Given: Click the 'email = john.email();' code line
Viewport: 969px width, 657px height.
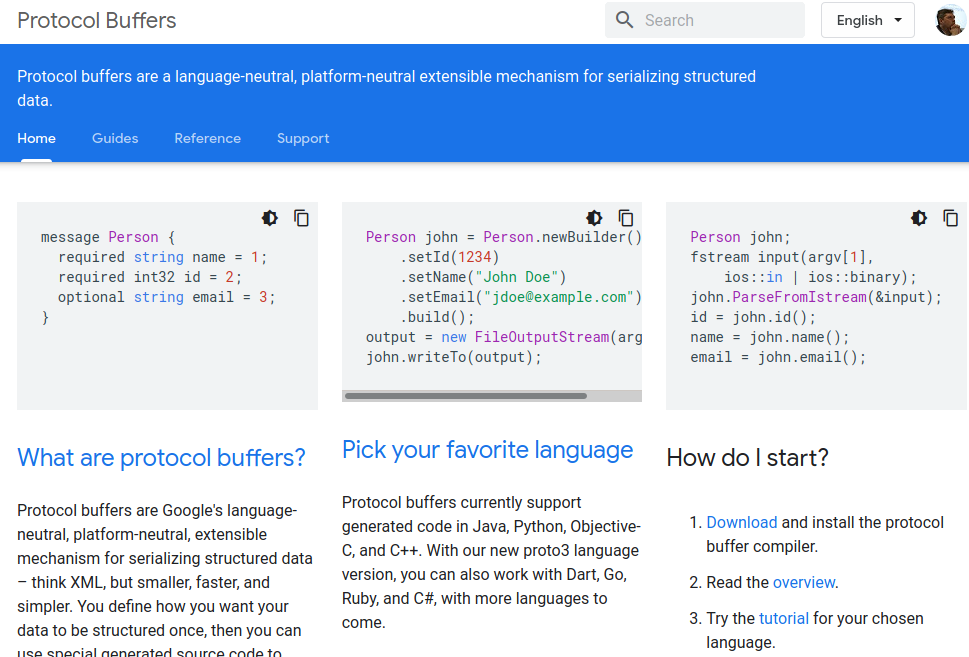Looking at the screenshot, I should click(778, 357).
